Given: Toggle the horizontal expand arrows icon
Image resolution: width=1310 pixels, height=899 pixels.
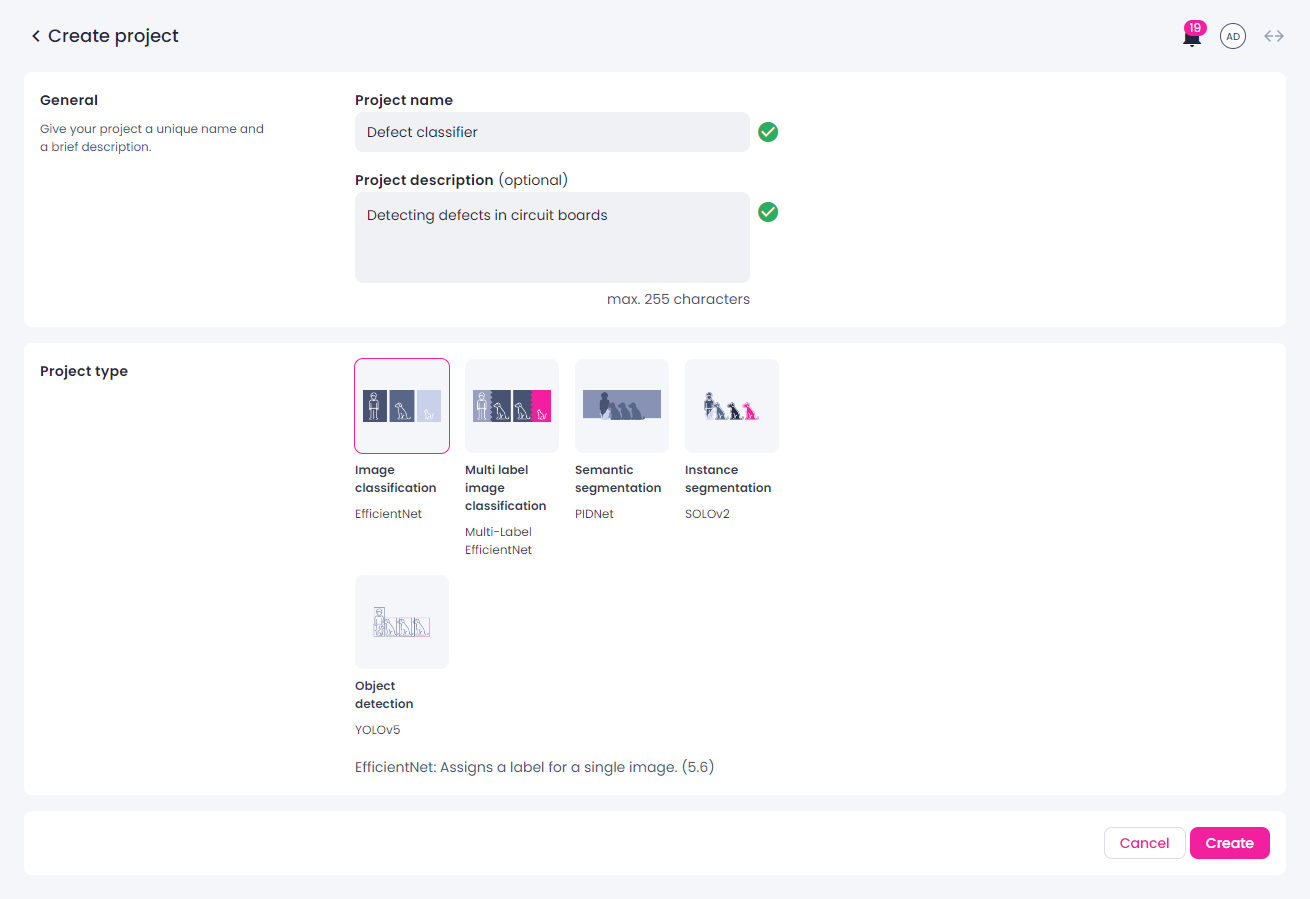Looking at the screenshot, I should (1274, 36).
